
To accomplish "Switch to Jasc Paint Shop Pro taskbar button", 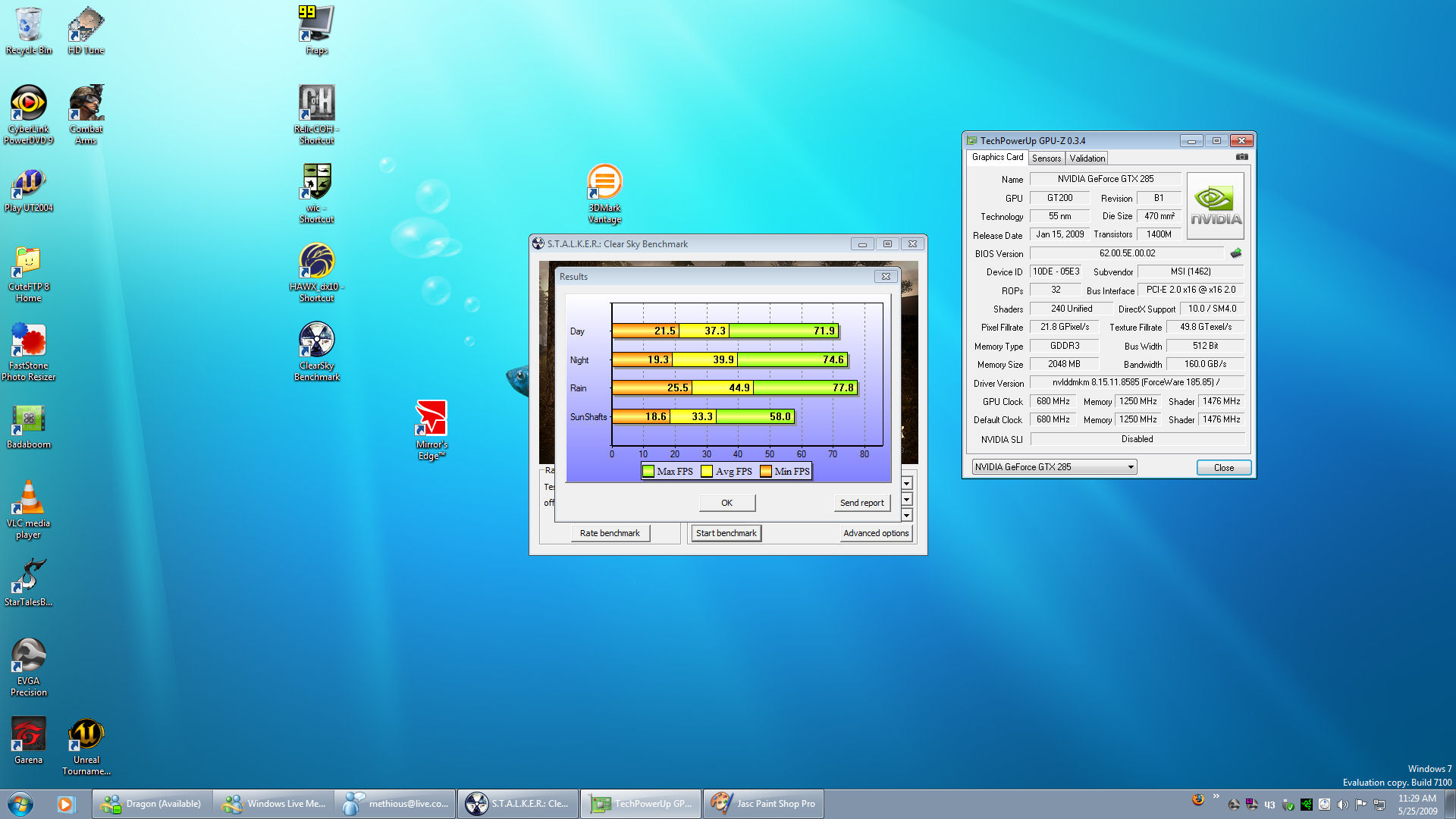I will click(763, 804).
